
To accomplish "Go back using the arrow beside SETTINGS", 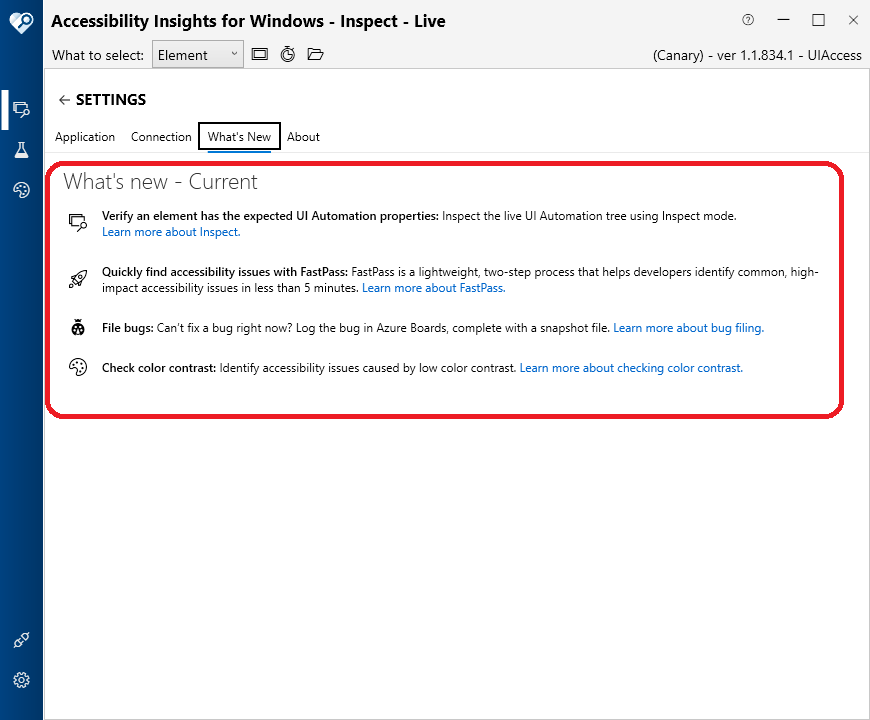I will pyautogui.click(x=64, y=100).
